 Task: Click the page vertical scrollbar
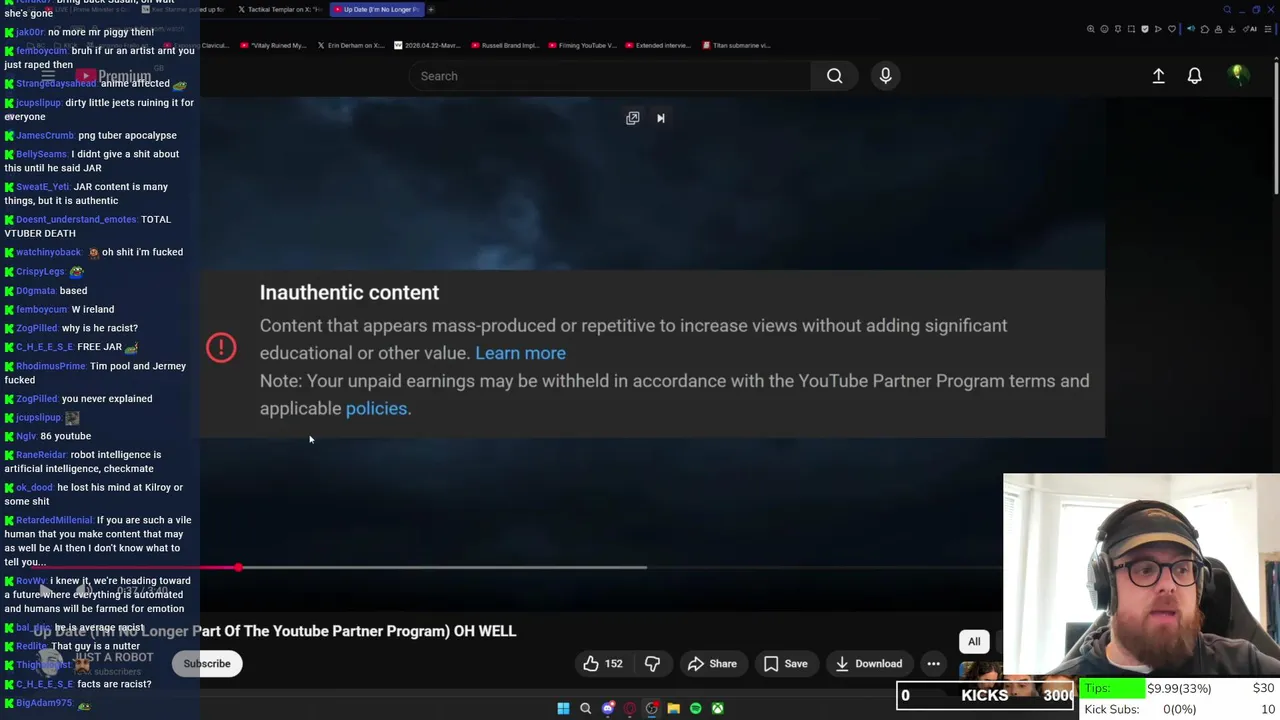(x=1276, y=130)
